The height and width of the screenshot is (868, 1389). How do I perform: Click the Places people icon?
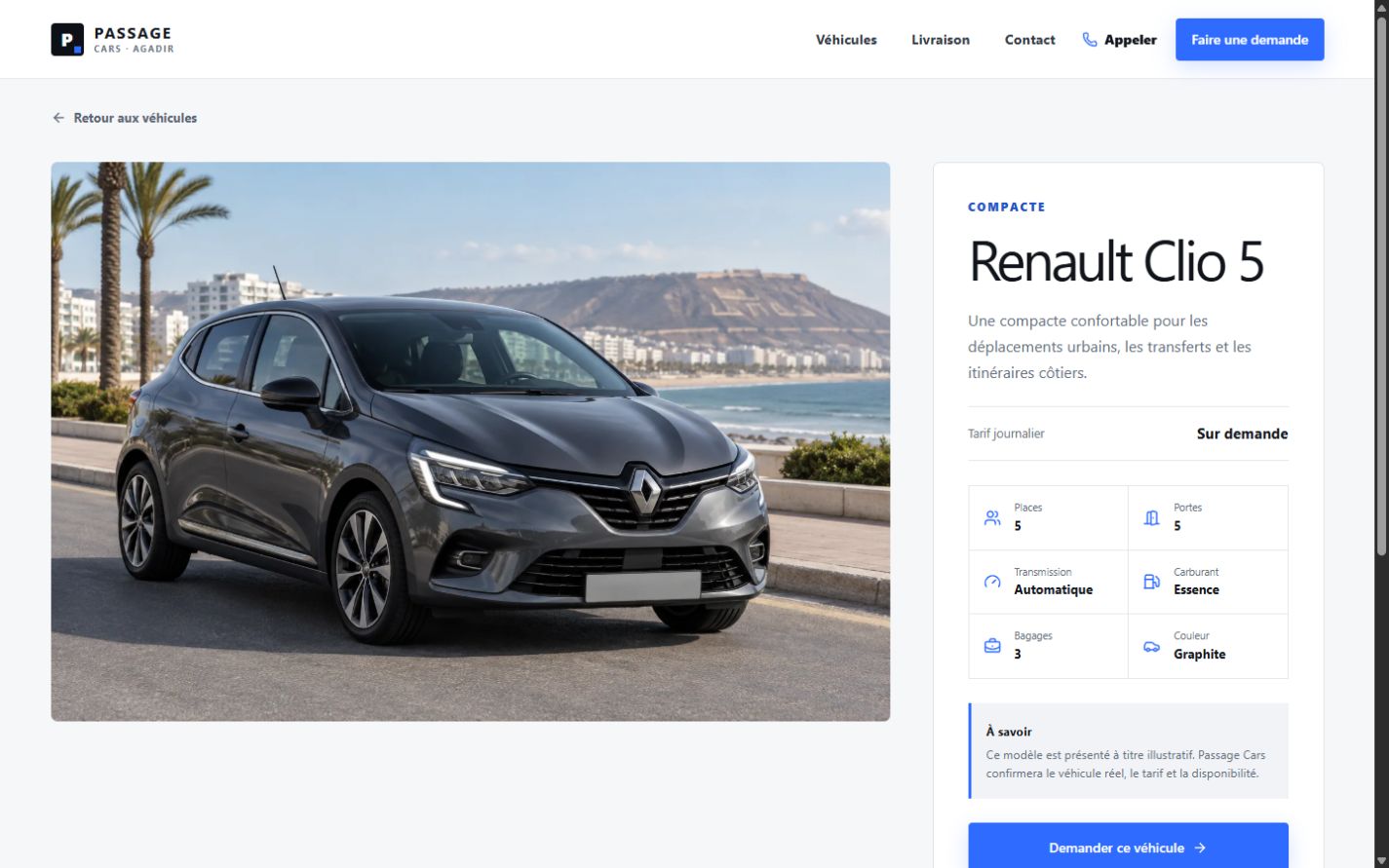(x=992, y=517)
